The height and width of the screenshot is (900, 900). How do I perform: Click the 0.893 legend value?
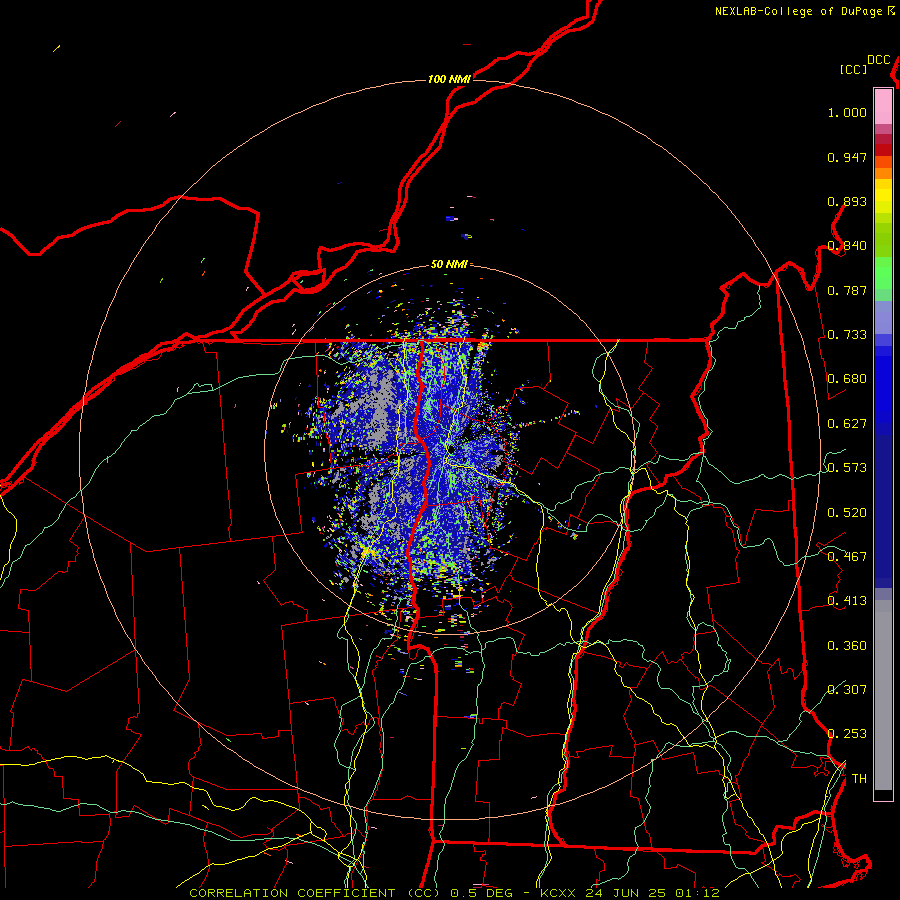[x=847, y=201]
